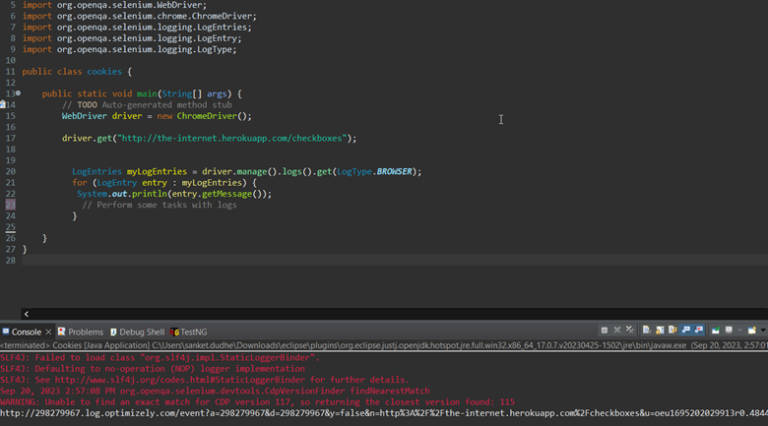Toggle Scroll Lock in Console
Screen dimensions: 768x426
click(659, 330)
